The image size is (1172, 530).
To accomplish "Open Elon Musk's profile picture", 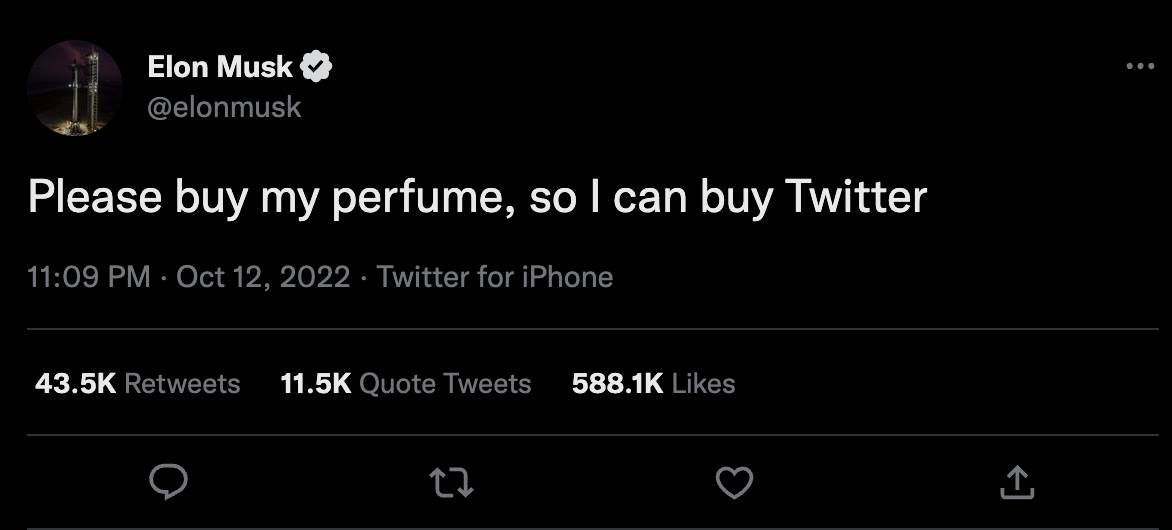I will click(75, 88).
